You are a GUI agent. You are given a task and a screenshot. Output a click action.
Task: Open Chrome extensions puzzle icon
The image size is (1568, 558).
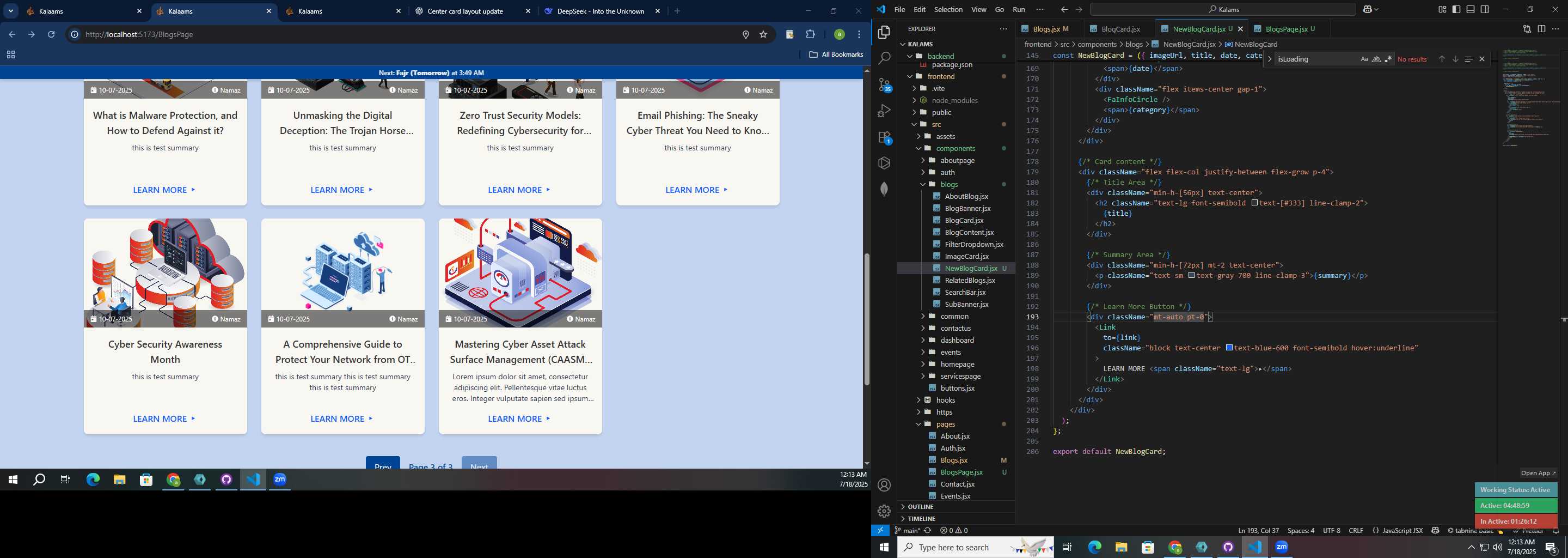[810, 35]
